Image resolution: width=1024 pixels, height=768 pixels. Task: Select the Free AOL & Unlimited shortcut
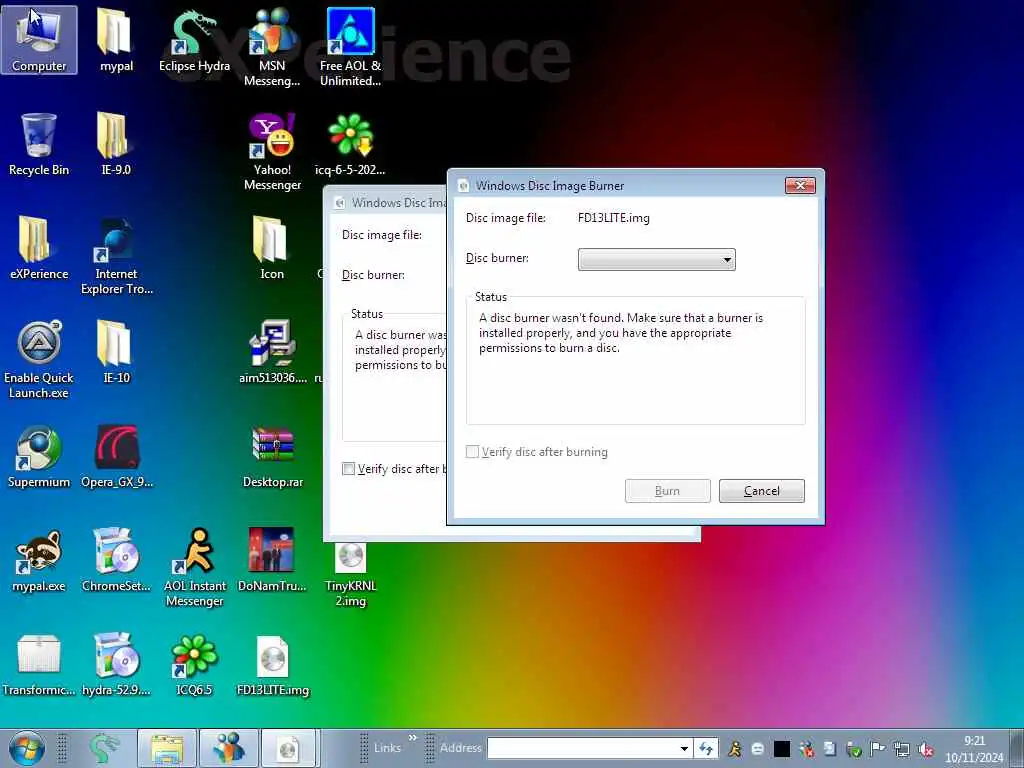click(350, 47)
